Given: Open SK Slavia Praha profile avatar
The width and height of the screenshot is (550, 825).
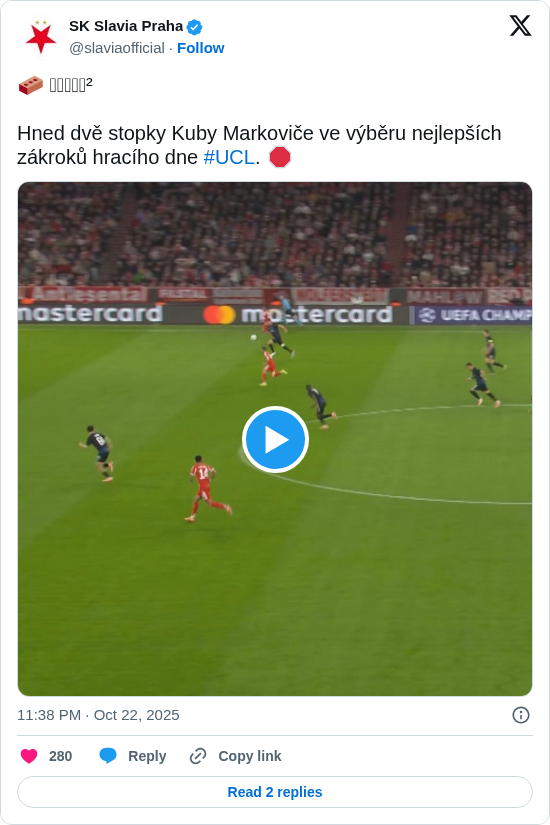Looking at the screenshot, I should click(41, 37).
